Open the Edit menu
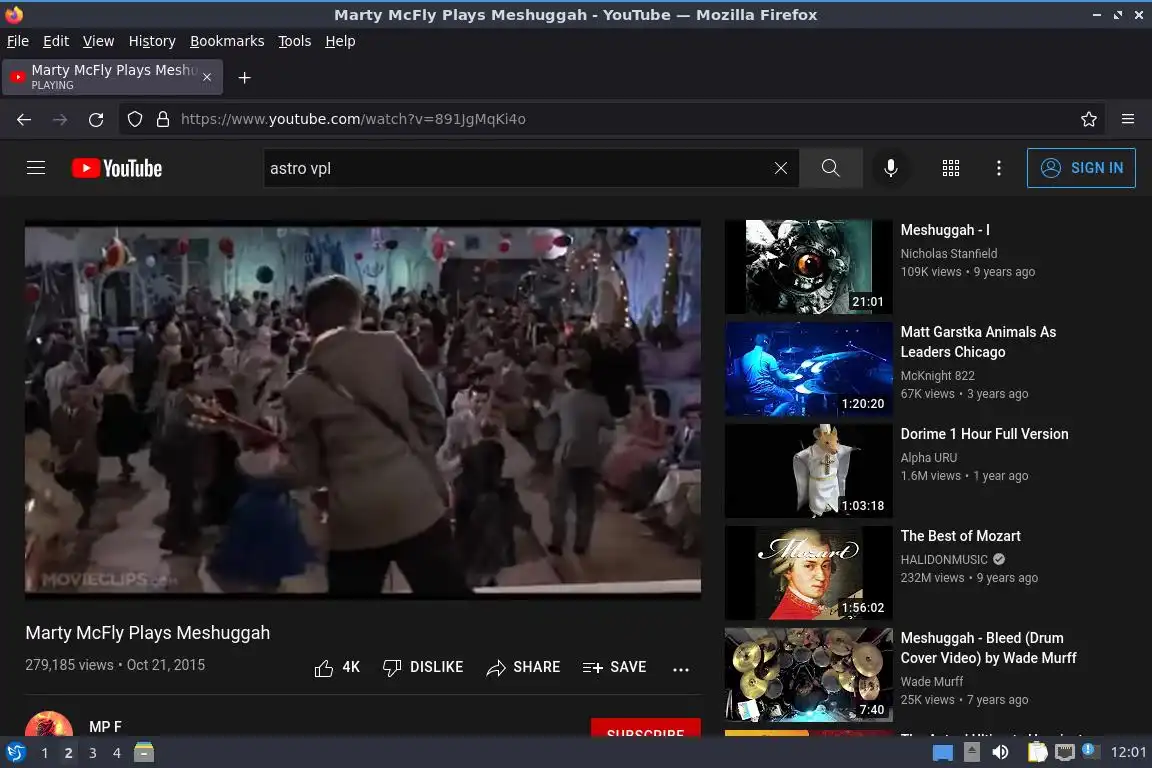1152x768 pixels. tap(56, 41)
